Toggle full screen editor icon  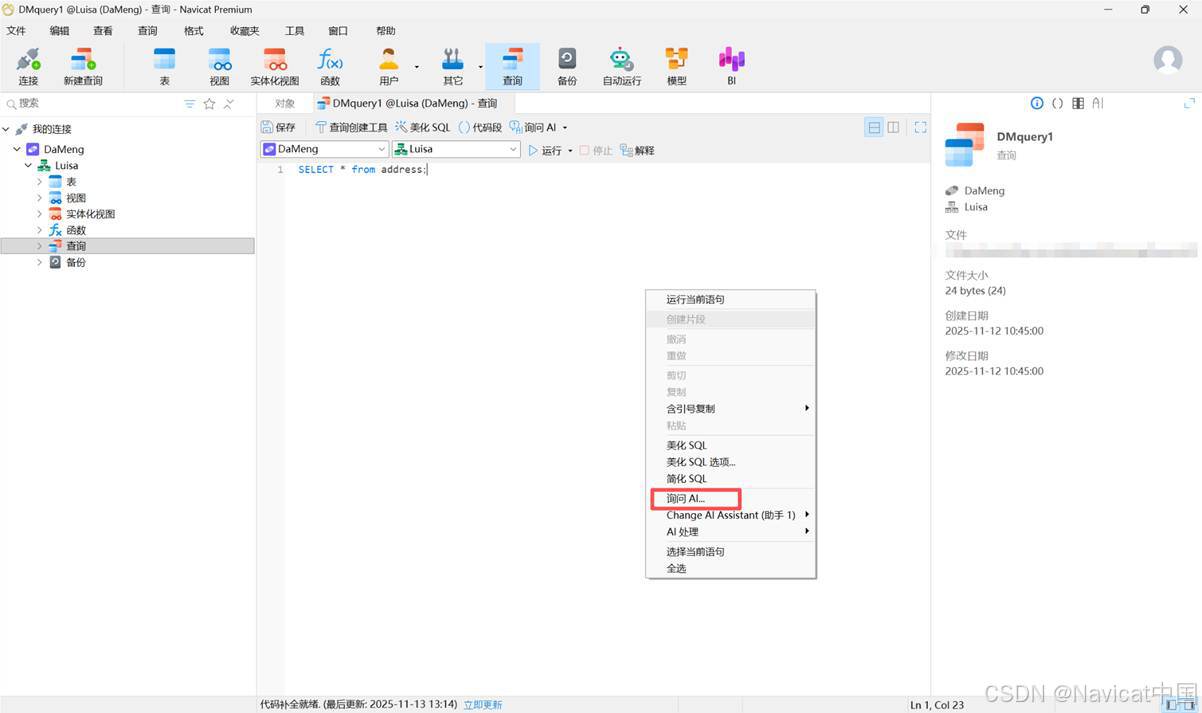pyautogui.click(x=920, y=127)
